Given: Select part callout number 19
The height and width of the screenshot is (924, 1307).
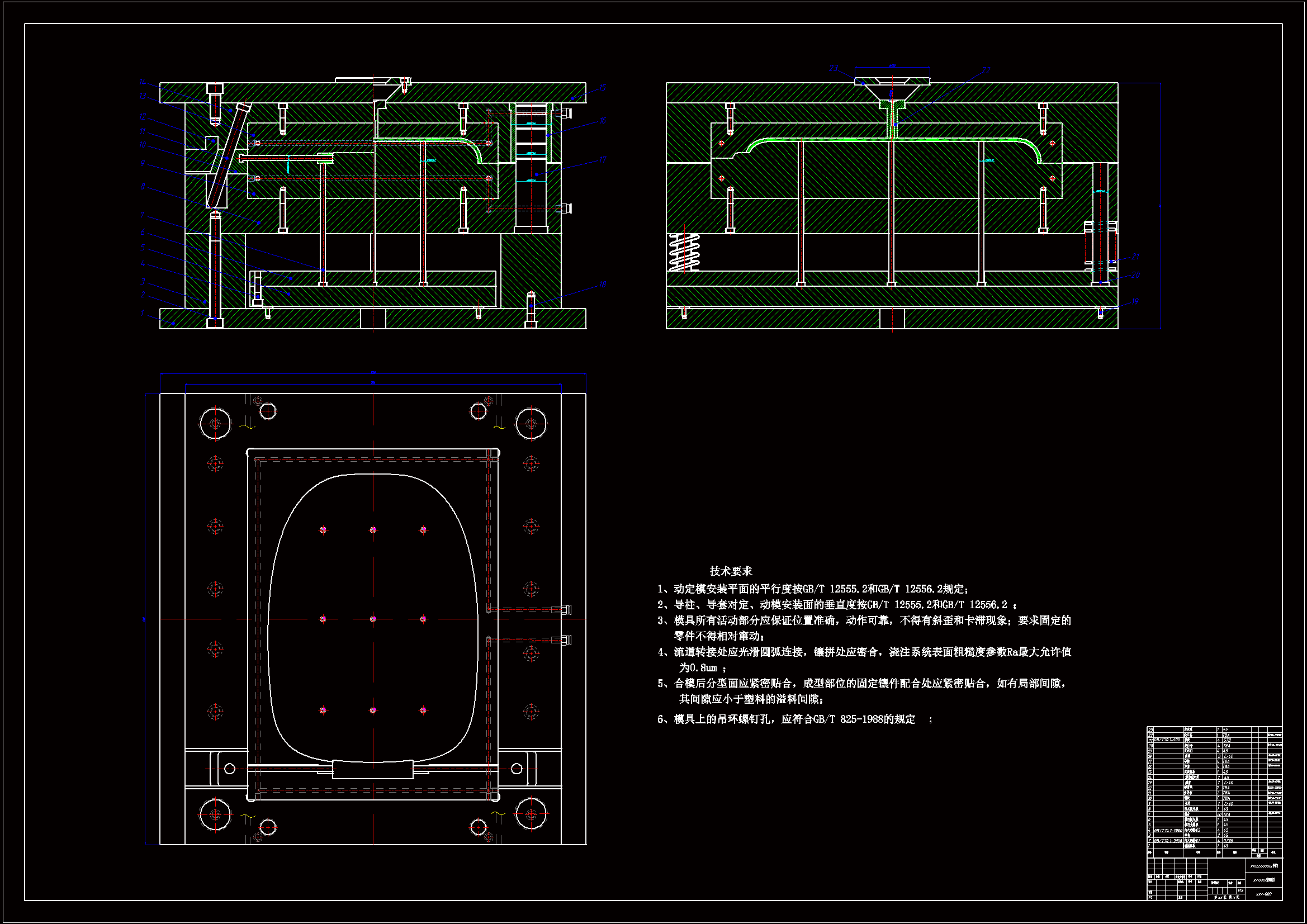Looking at the screenshot, I should pos(1134,301).
